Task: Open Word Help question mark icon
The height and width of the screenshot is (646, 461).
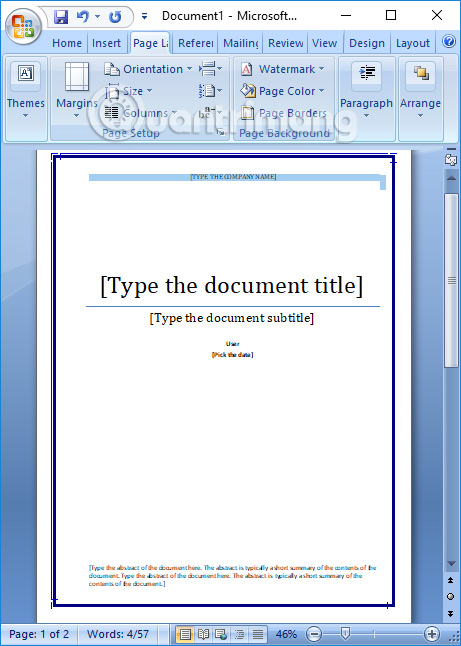Action: (449, 41)
